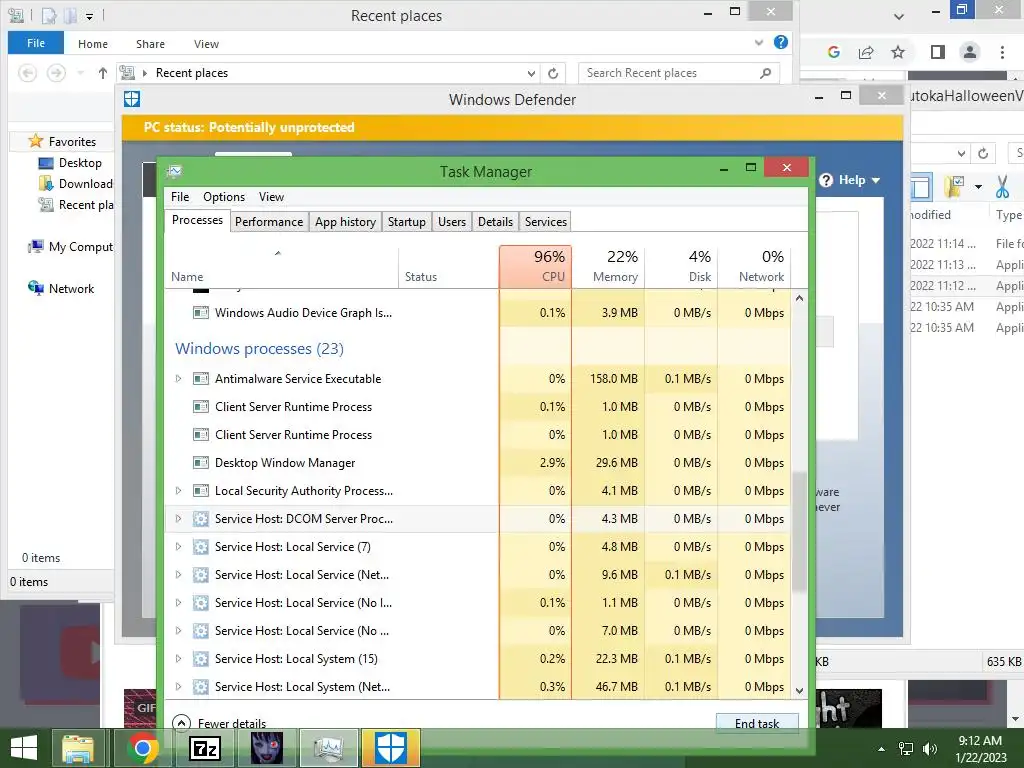Screen dimensions: 1024x768
Task: Switch to Task Manager taskbar icon
Action: point(328,748)
